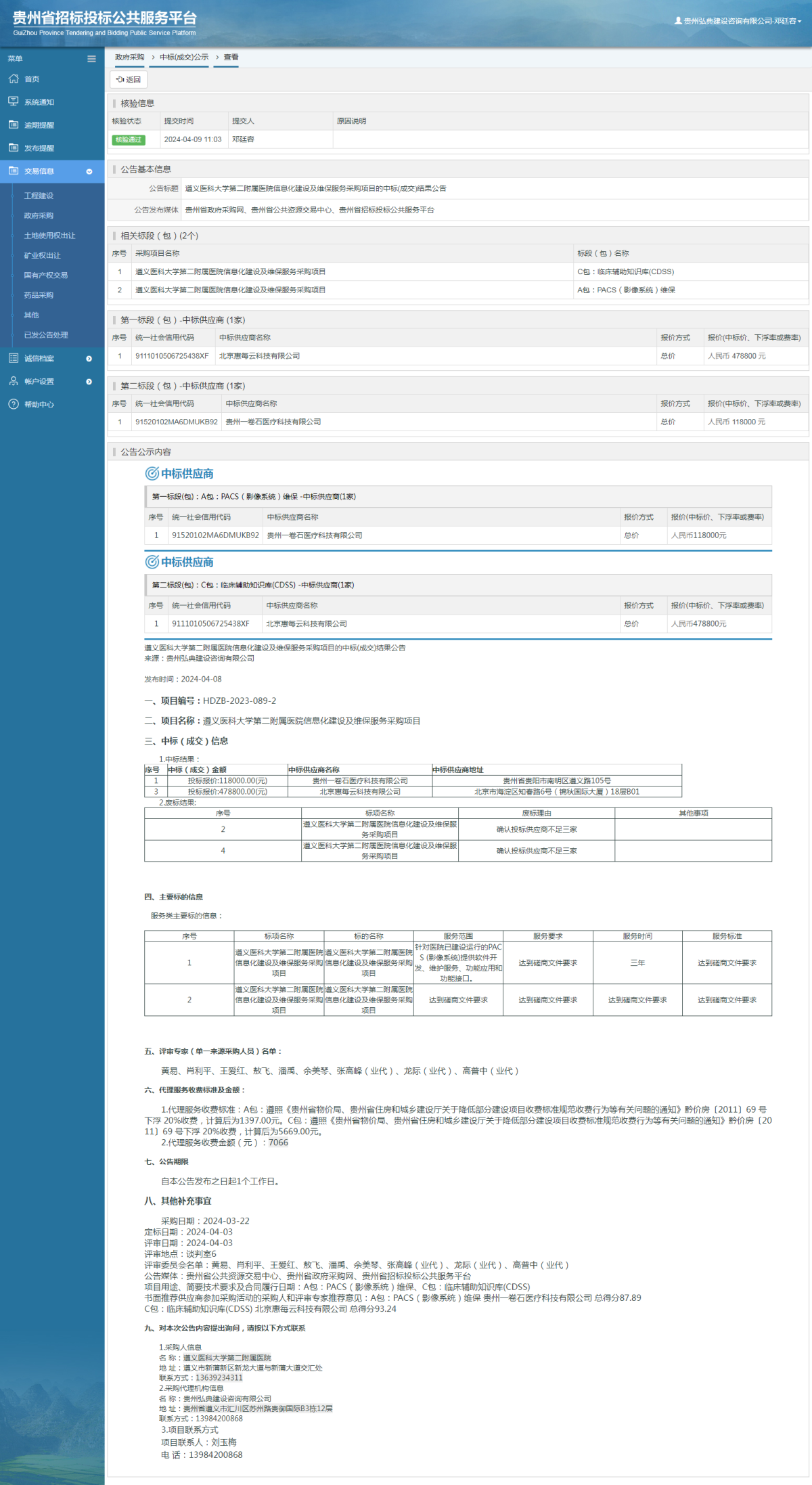Click 投标报价:118000.00(元) table cell
This screenshot has height=1485, width=812.
click(227, 780)
